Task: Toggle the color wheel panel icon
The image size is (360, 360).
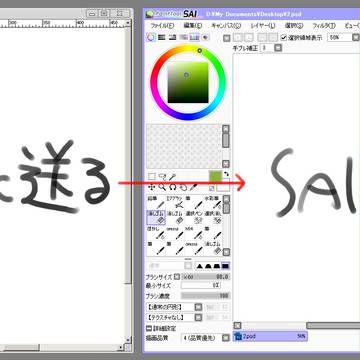Action: click(x=151, y=37)
